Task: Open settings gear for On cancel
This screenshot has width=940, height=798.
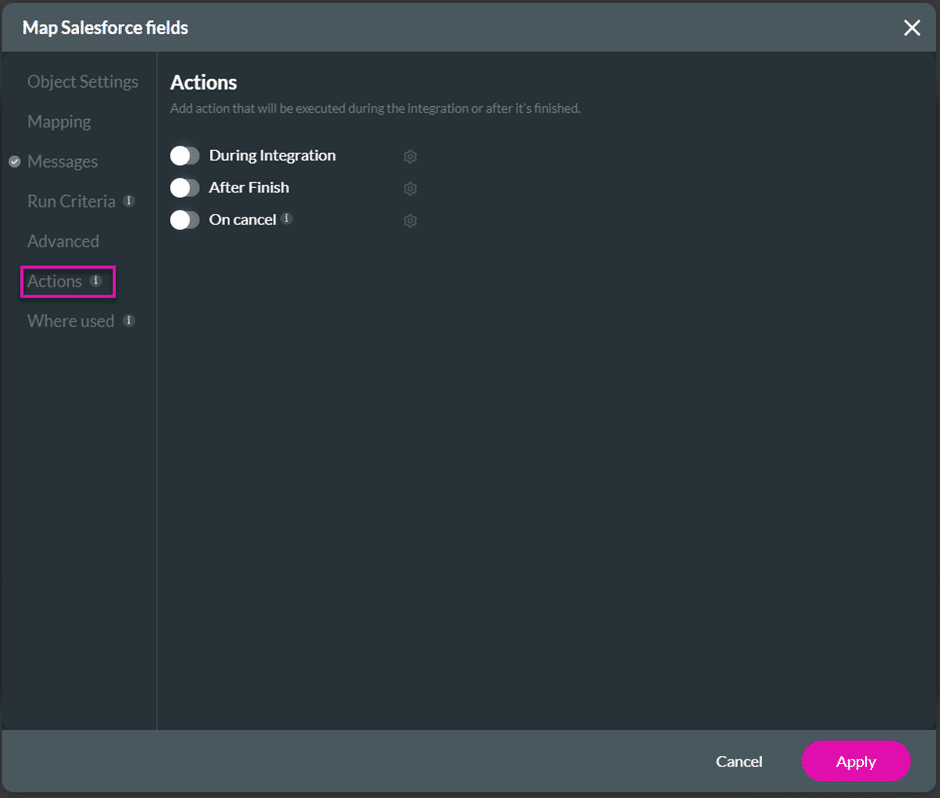Action: (x=410, y=221)
